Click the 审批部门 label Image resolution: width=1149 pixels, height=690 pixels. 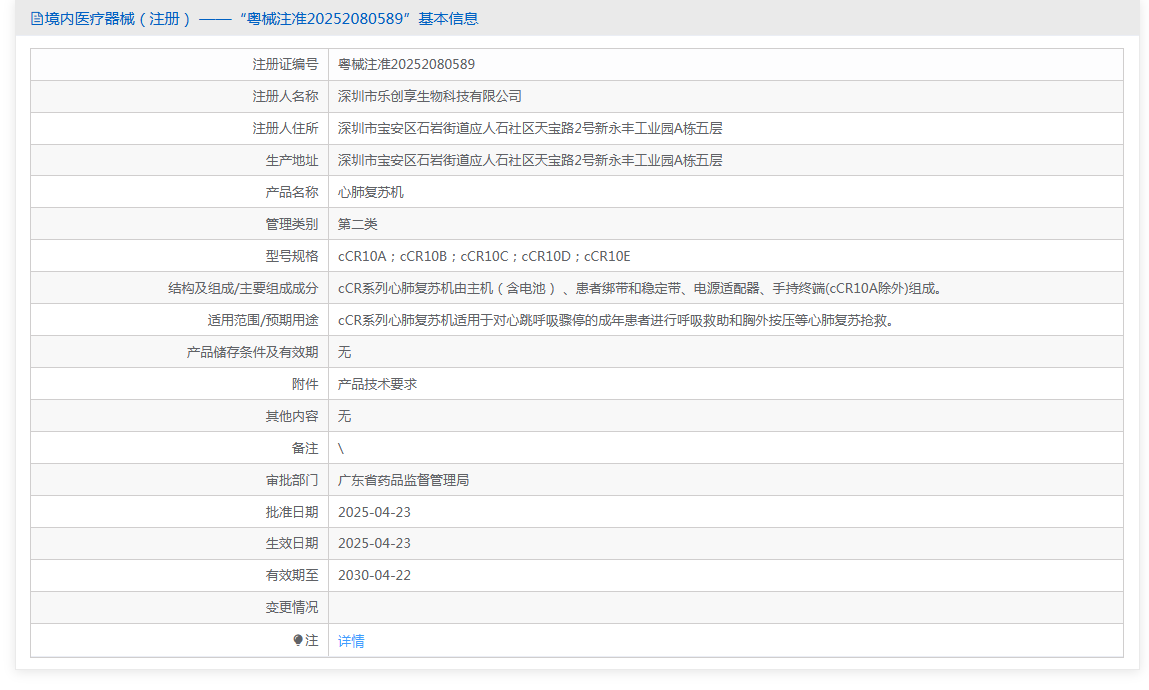click(292, 481)
